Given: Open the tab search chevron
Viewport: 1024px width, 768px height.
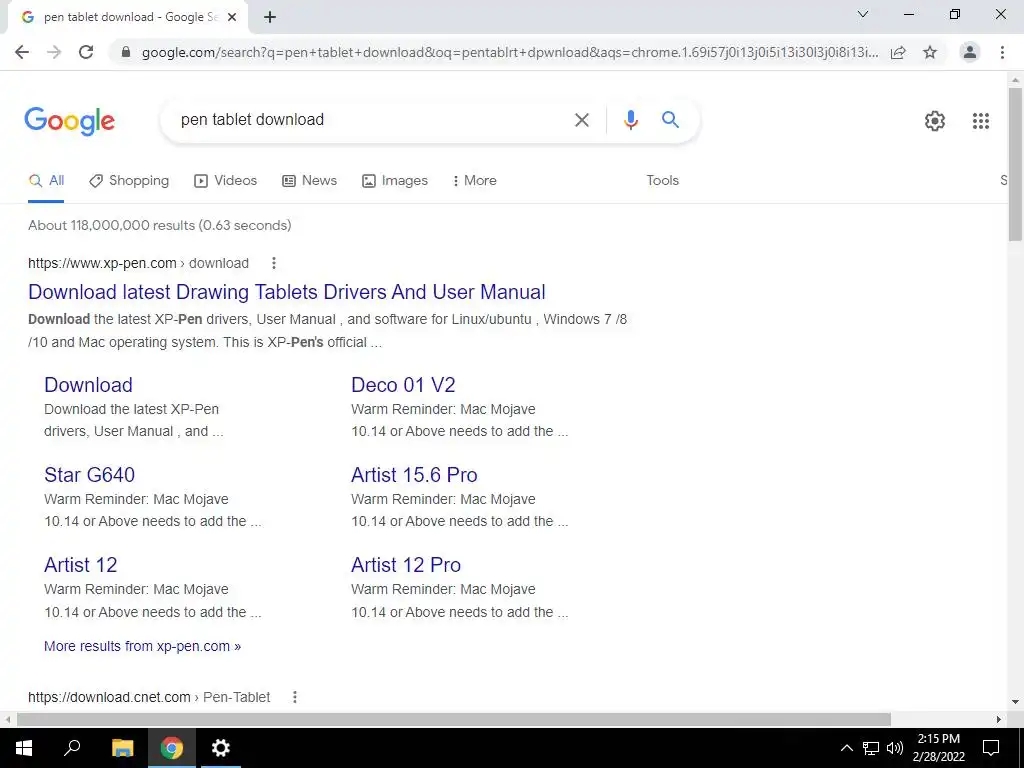Looking at the screenshot, I should point(862,14).
